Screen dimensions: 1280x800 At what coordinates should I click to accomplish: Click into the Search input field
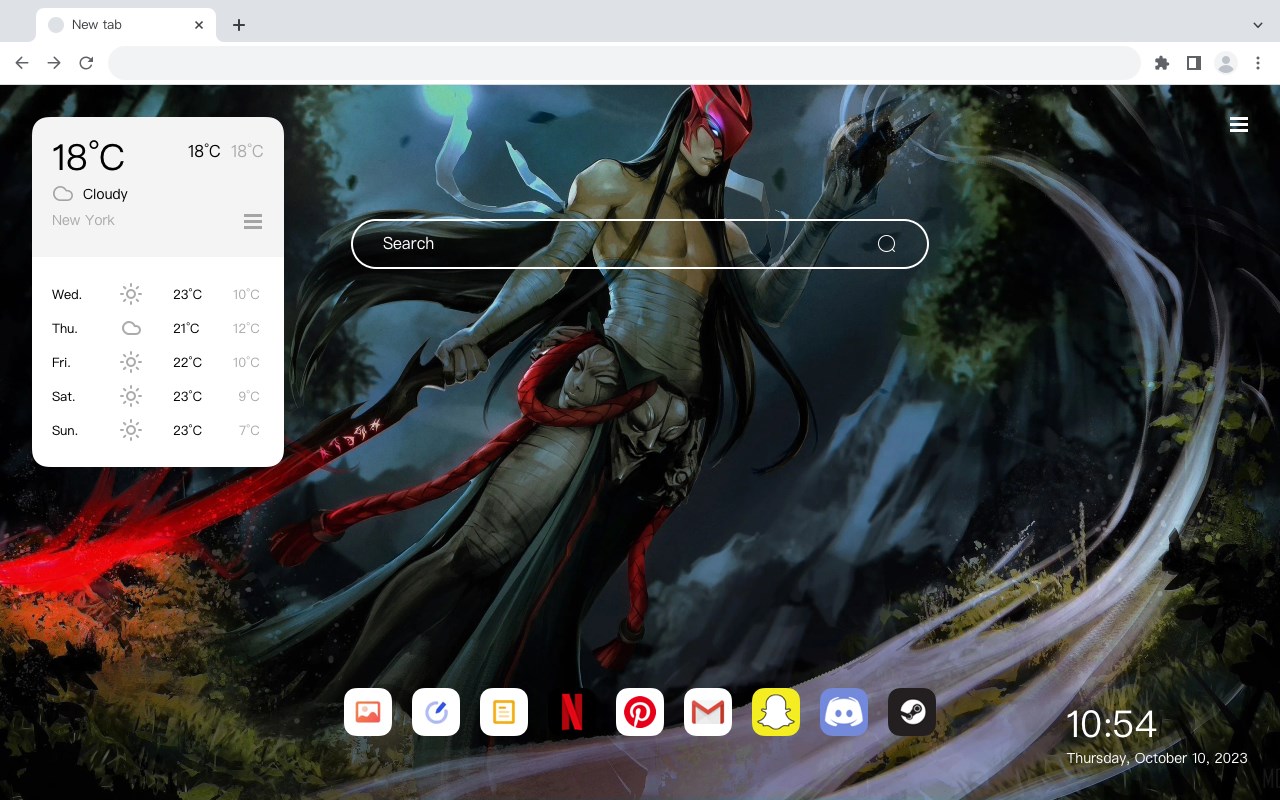click(x=640, y=244)
